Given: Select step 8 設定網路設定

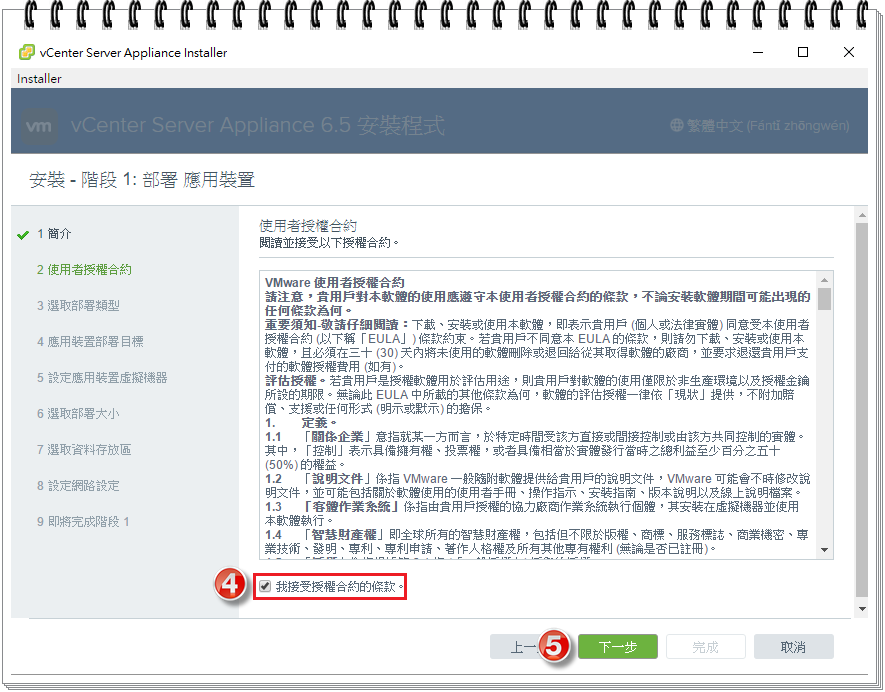Looking at the screenshot, I should click(78, 486).
